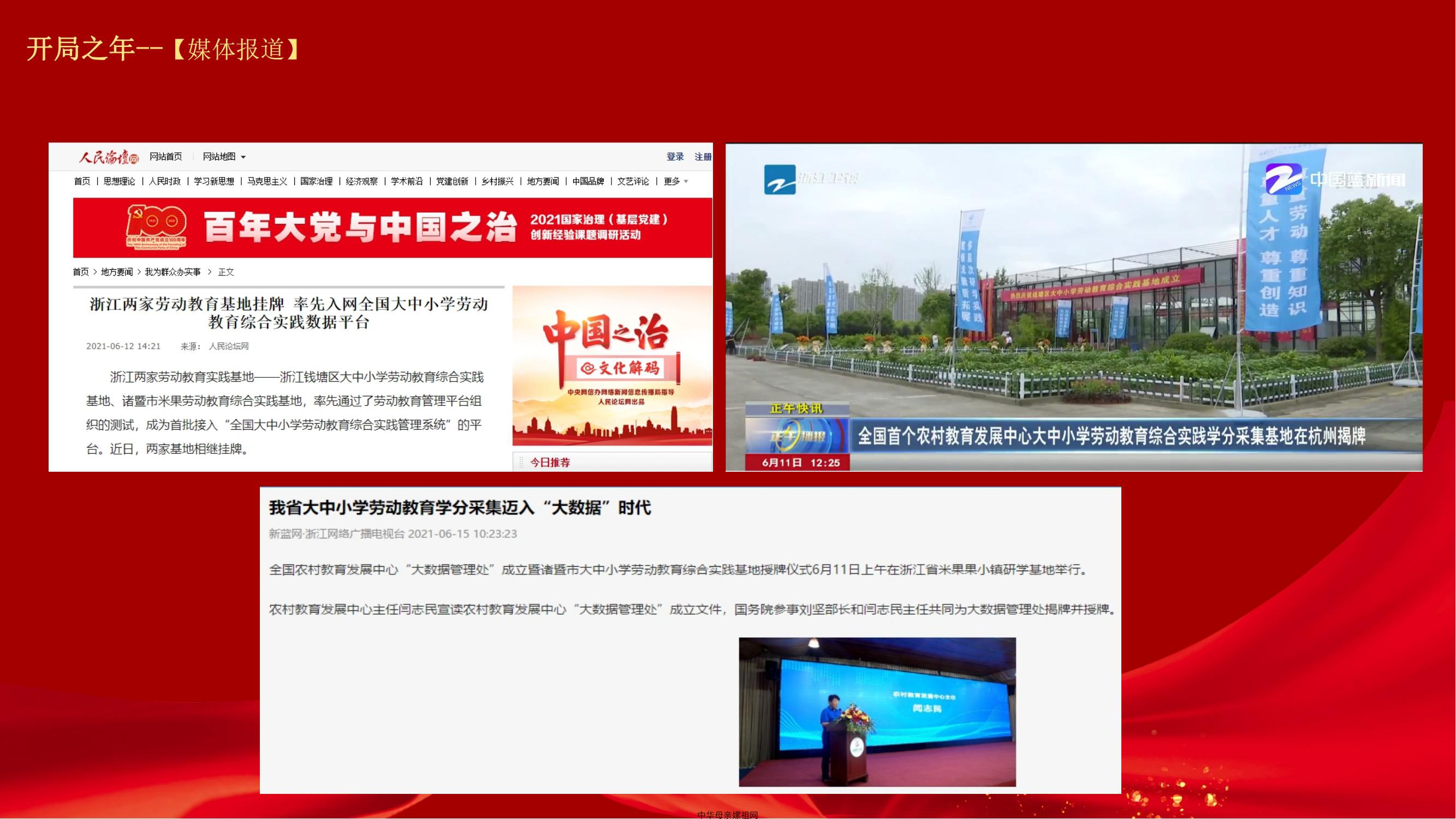
Task: Click the 百年大党与中国之治 banner
Action: [x=393, y=228]
